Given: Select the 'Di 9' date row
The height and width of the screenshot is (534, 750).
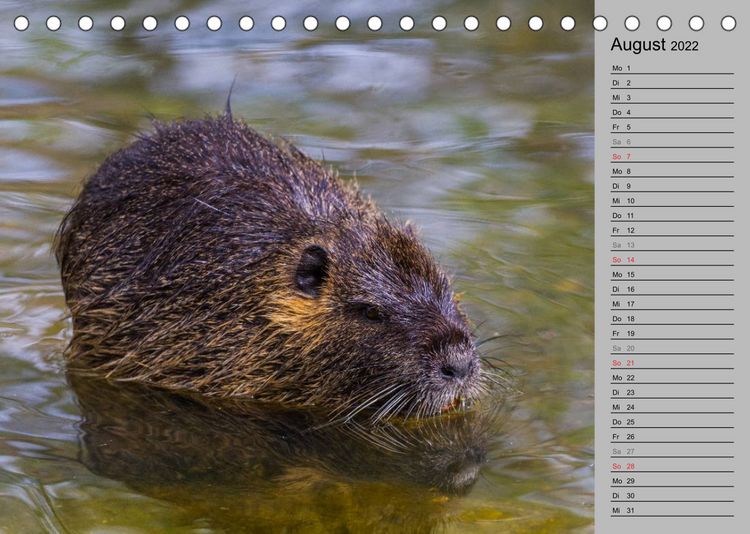Looking at the screenshot, I should 672,186.
